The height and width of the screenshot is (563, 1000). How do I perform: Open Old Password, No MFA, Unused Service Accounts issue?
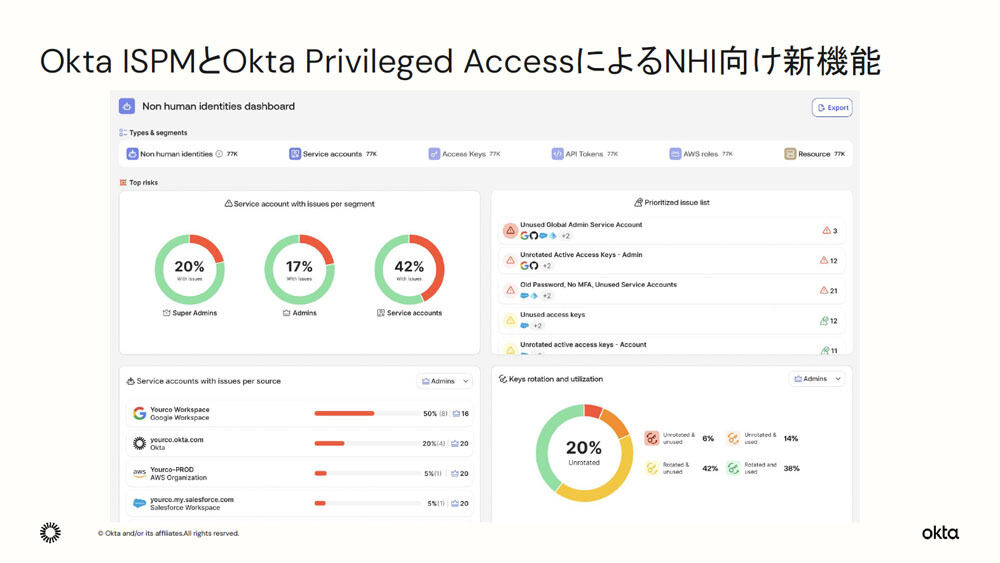click(x=672, y=290)
